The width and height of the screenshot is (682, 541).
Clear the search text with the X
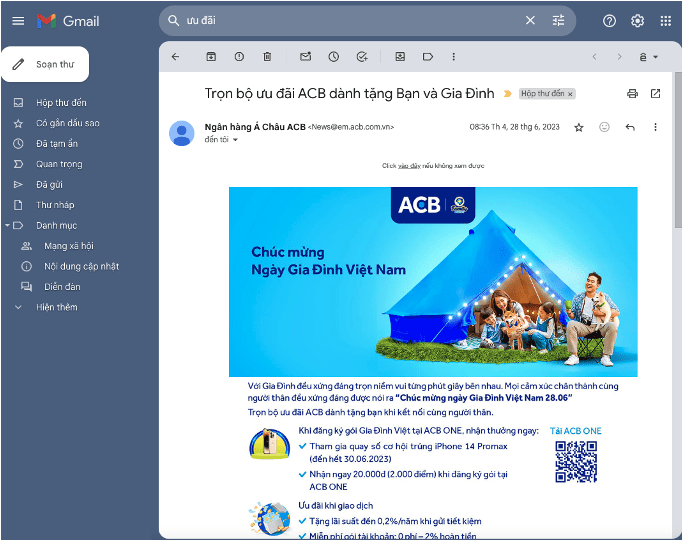[x=530, y=20]
